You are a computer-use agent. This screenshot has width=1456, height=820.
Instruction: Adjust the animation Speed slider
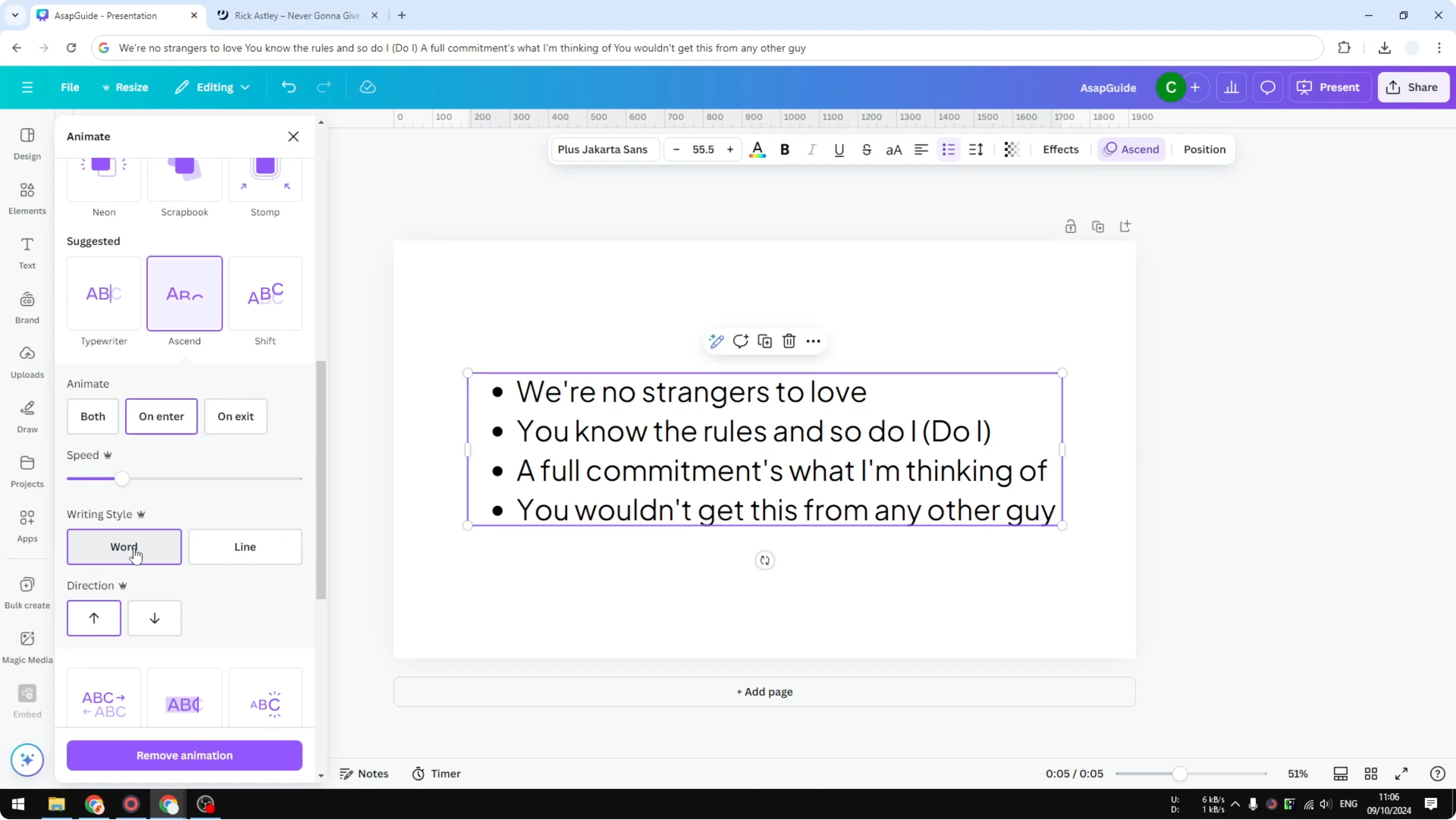point(121,479)
